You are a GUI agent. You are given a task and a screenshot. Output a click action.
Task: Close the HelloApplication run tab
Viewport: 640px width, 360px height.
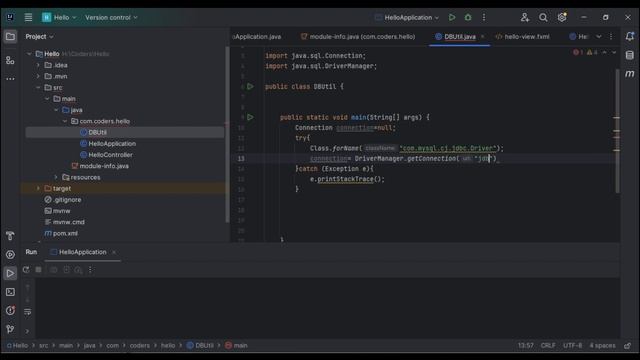tap(114, 252)
